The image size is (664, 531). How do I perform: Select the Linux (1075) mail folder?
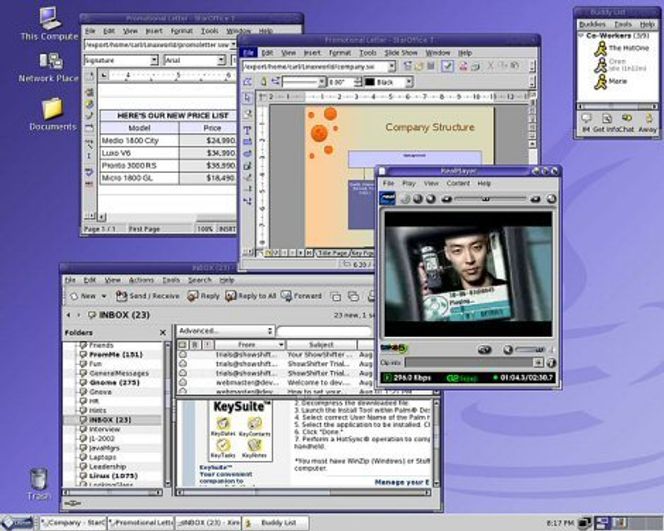pyautogui.click(x=113, y=476)
